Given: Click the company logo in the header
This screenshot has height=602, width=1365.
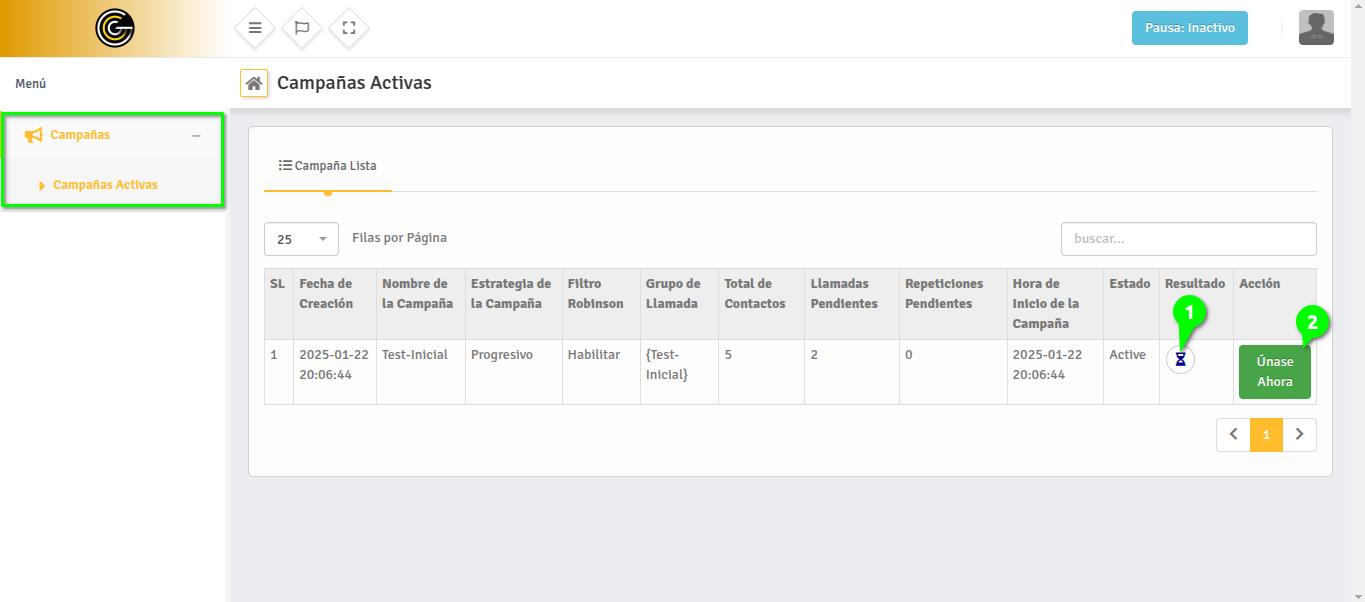Looking at the screenshot, I should (115, 28).
